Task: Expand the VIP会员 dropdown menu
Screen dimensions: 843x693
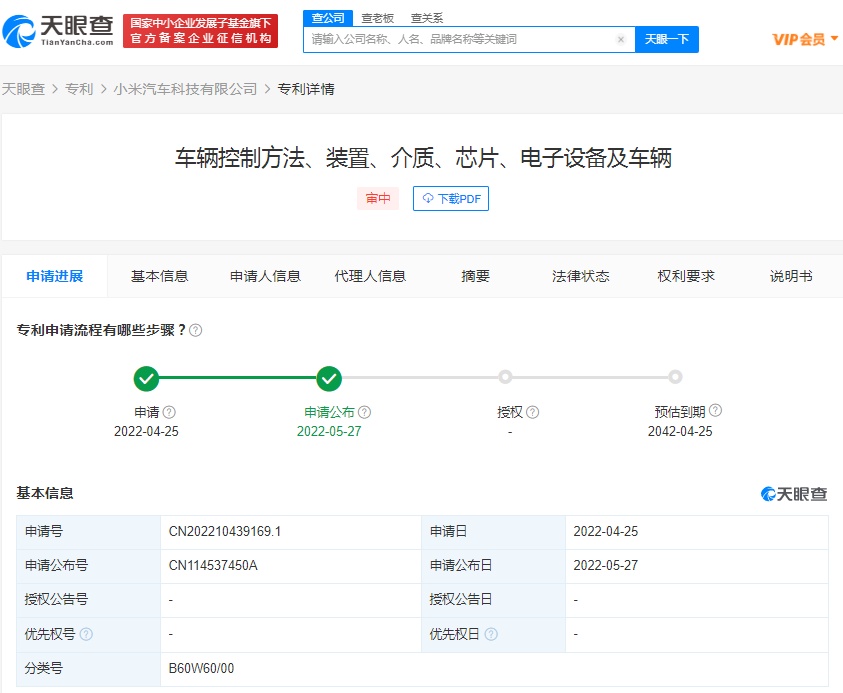Action: pos(805,39)
